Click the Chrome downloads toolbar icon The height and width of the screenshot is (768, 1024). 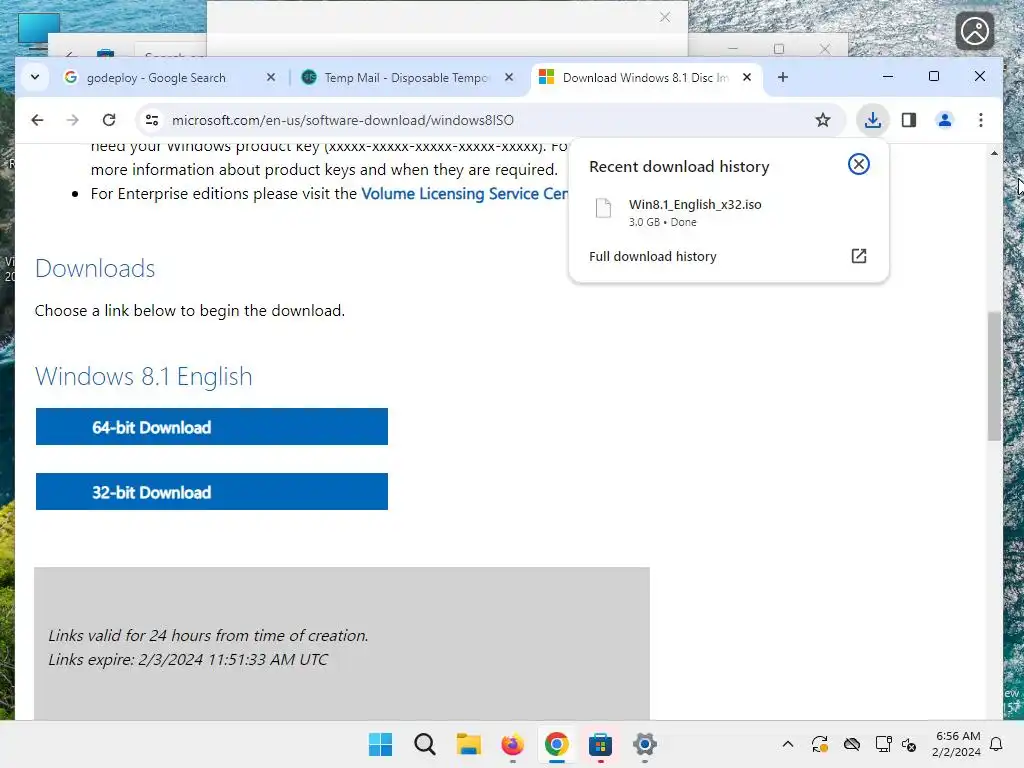(872, 120)
